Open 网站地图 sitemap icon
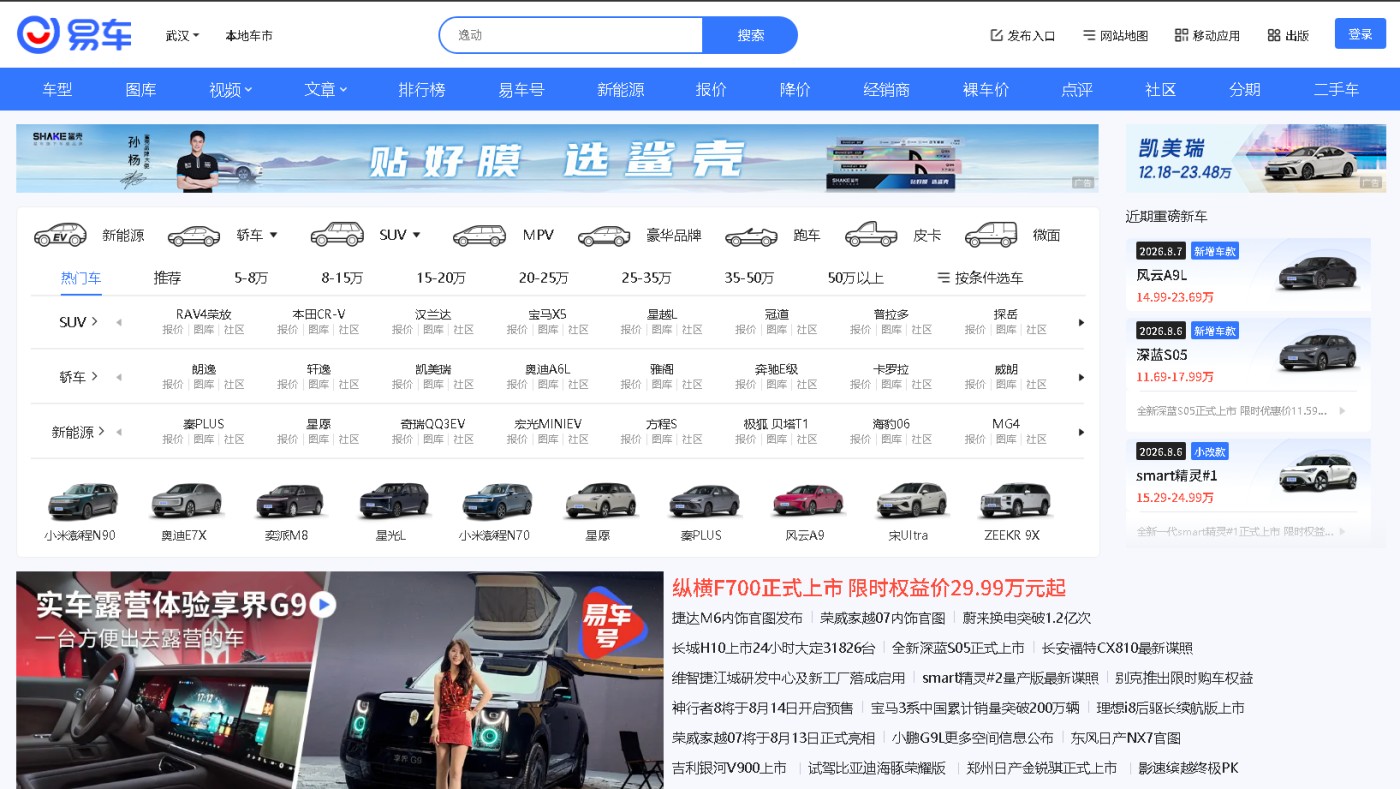The height and width of the screenshot is (789, 1400). pyautogui.click(x=1089, y=35)
